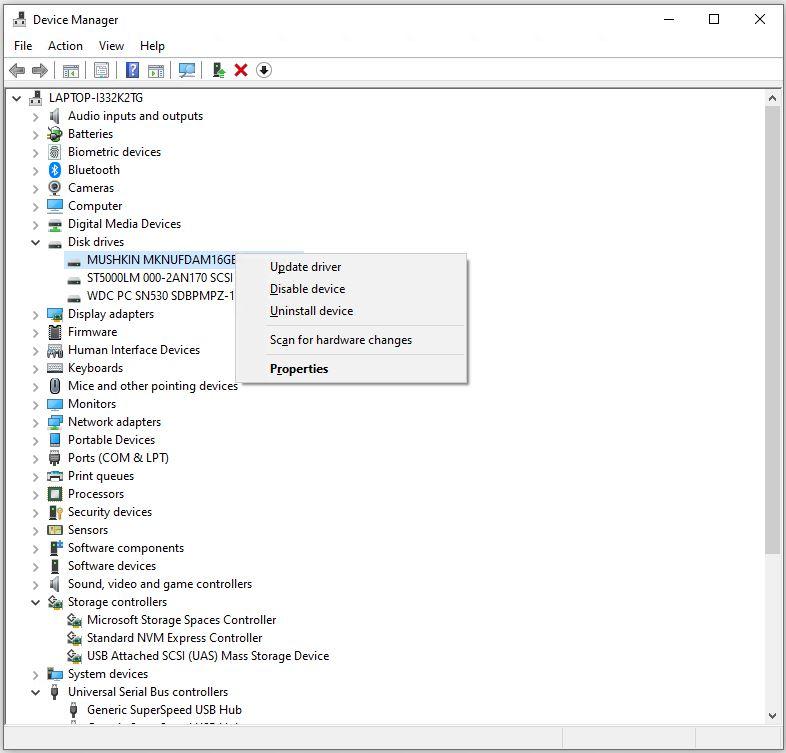The image size is (786, 753).
Task: Collapse the Disk drives category
Action: pyautogui.click(x=36, y=242)
